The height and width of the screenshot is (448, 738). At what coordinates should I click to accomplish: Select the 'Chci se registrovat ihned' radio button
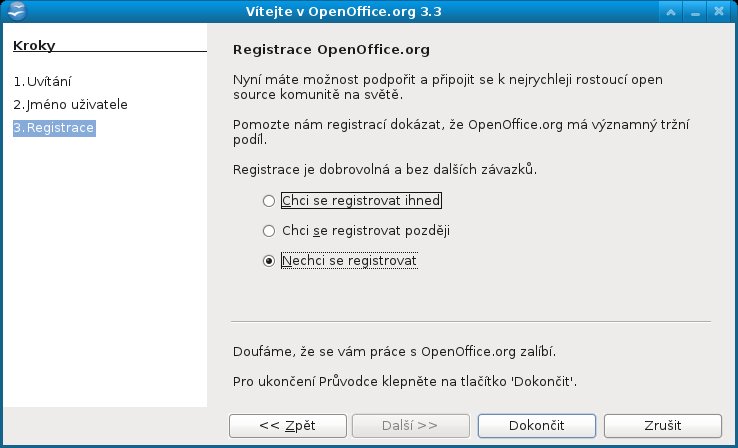269,201
